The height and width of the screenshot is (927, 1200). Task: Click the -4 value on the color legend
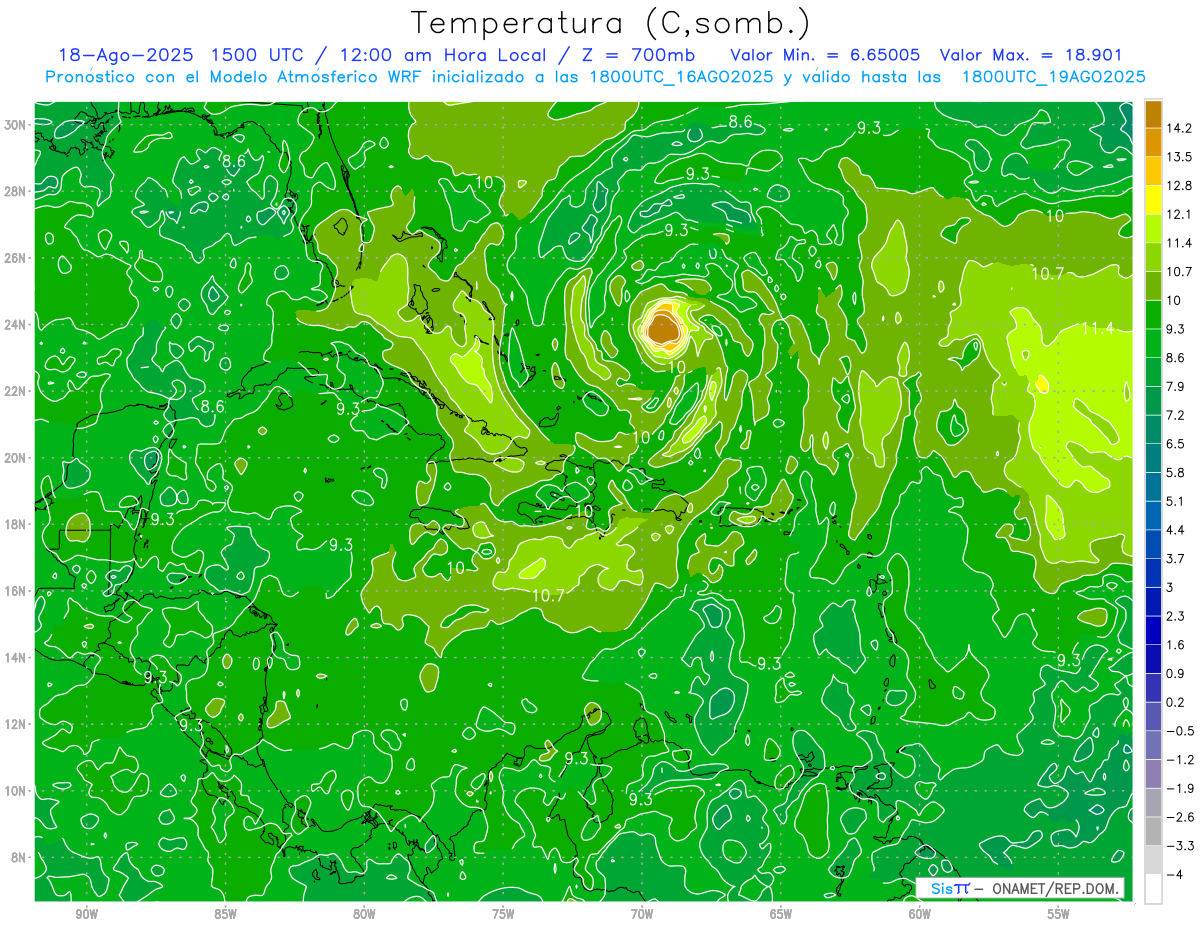[1174, 874]
